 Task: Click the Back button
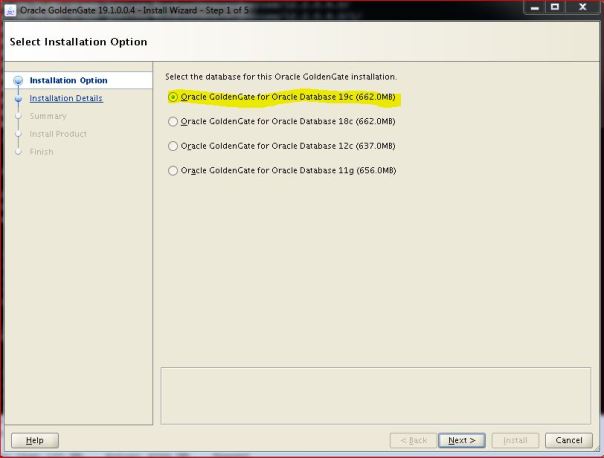(x=413, y=440)
